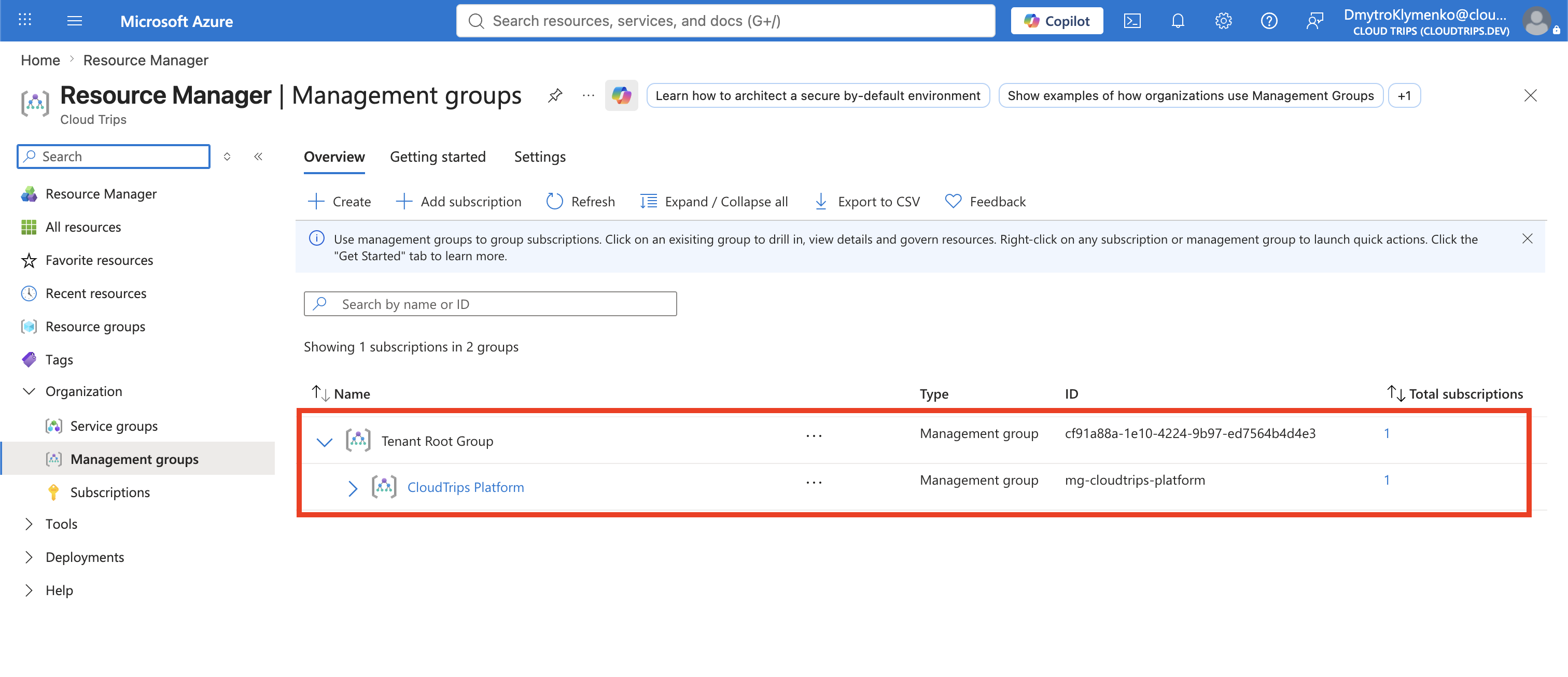1568x677 pixels.
Task: Refresh the management groups list
Action: pos(581,201)
